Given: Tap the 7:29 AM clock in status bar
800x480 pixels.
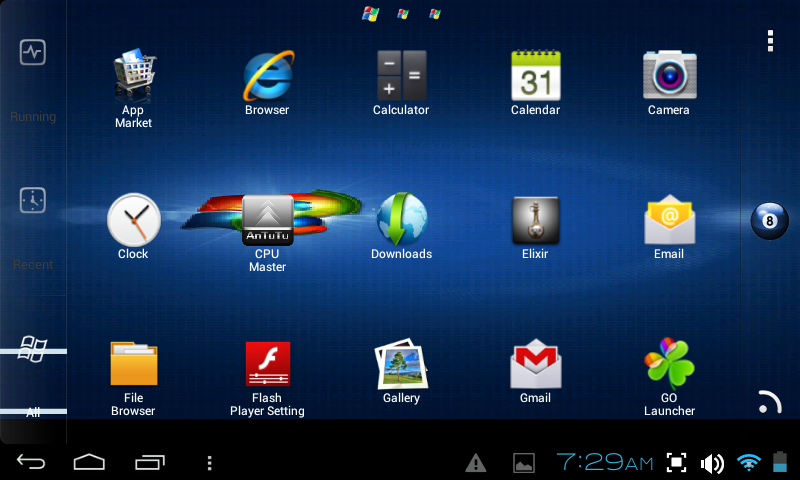Looking at the screenshot, I should pyautogui.click(x=605, y=462).
